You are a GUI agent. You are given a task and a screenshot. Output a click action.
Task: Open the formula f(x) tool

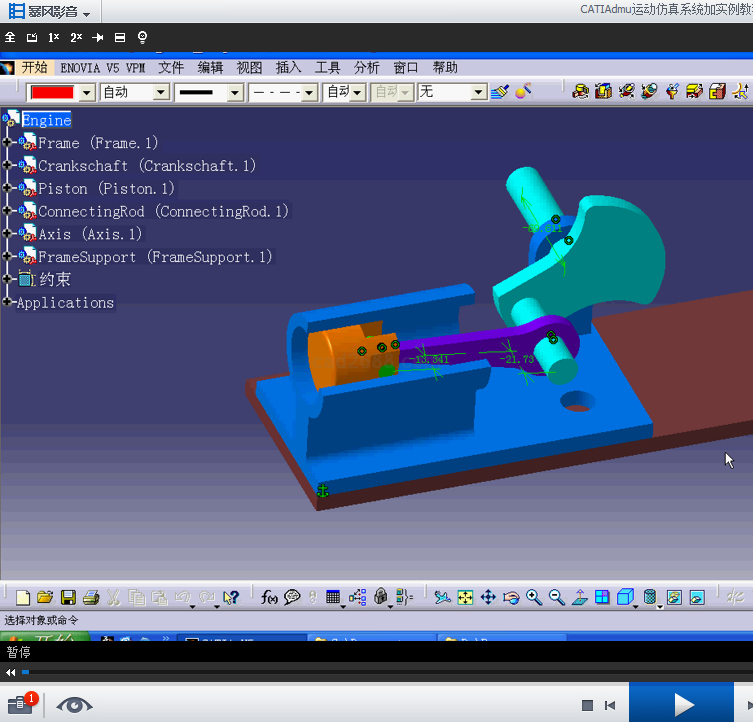click(269, 598)
